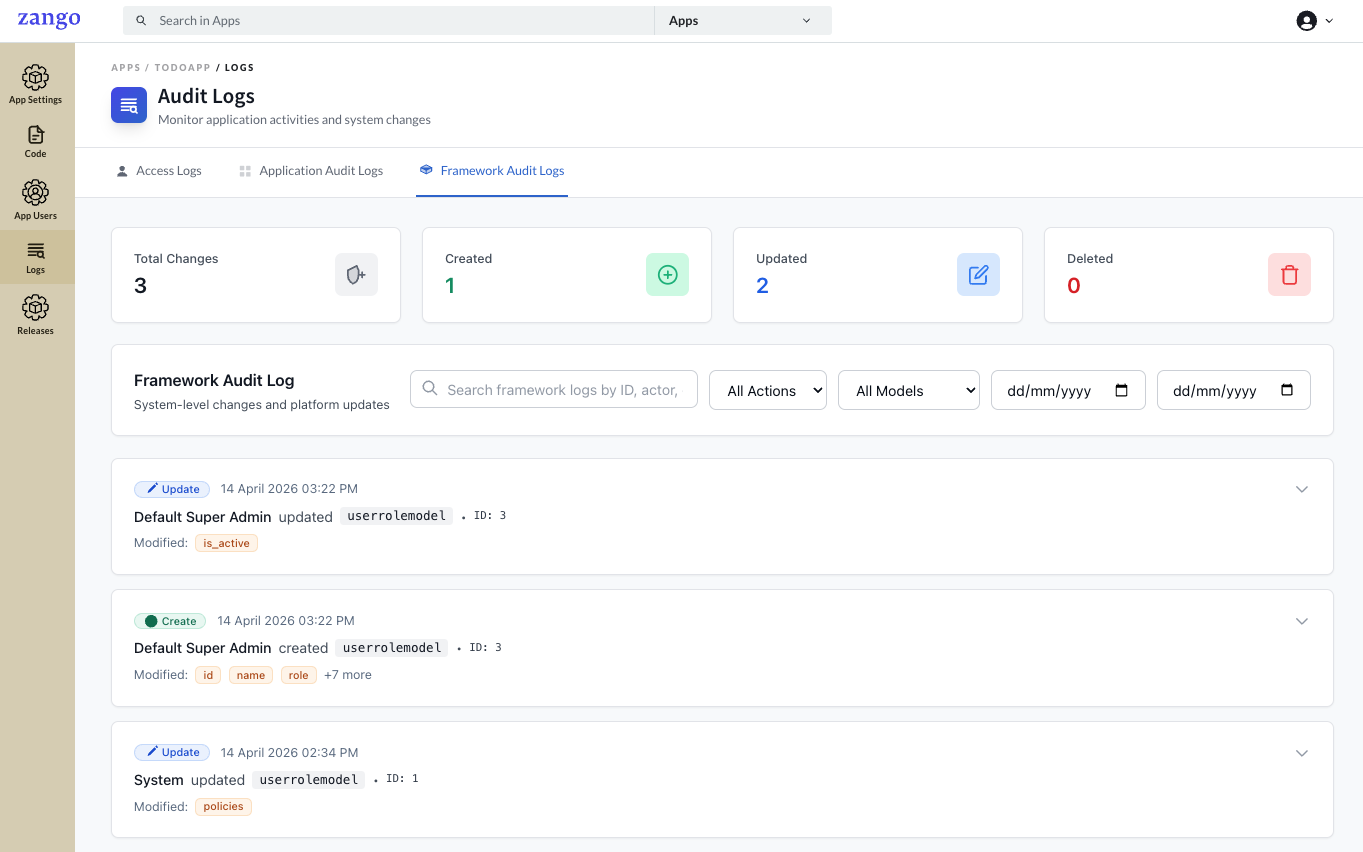Click Update badge on 03:22 PM entry

[x=172, y=489]
